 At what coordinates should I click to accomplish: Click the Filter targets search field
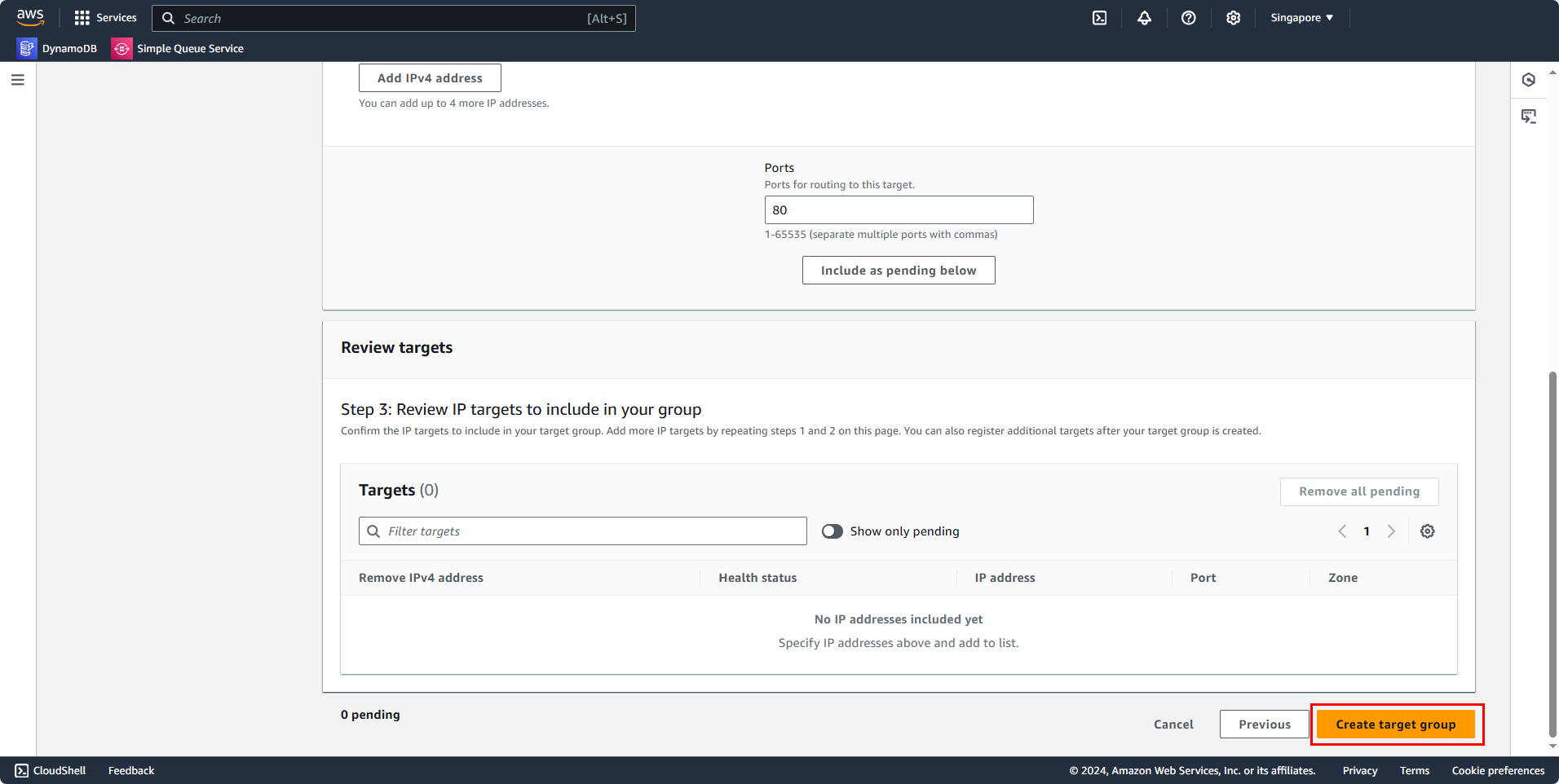583,531
